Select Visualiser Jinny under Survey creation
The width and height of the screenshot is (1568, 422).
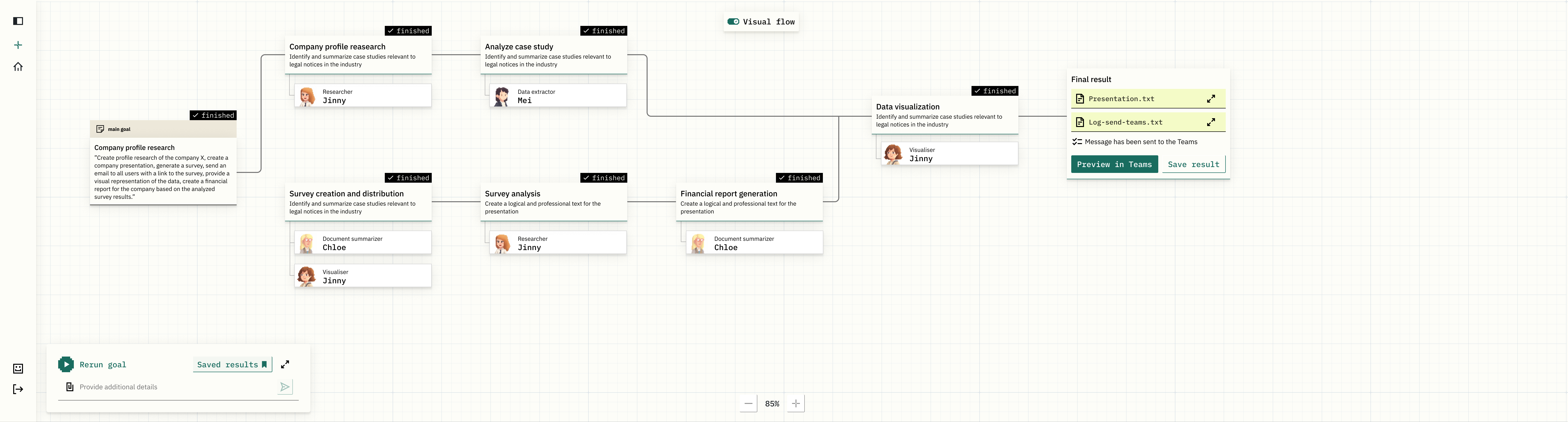click(363, 276)
